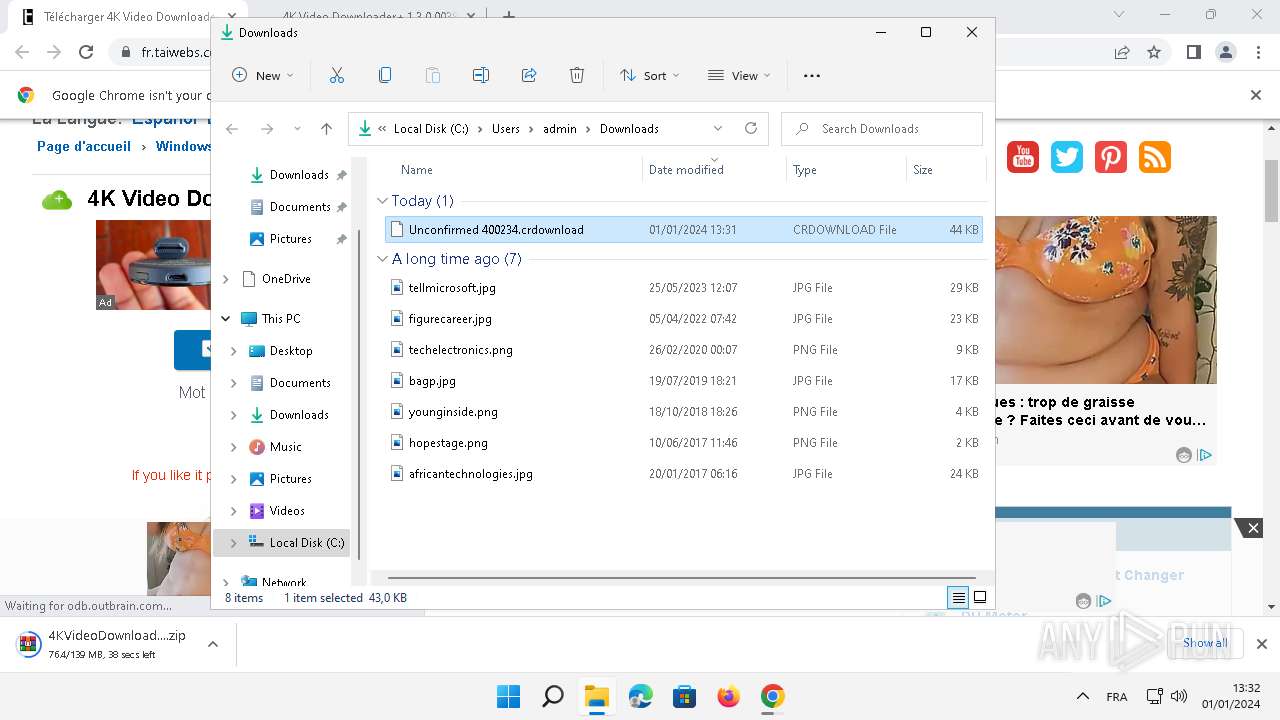Screen dimensions: 1280x720
Task: Click the Rename icon in Explorer toolbar
Action: pyautogui.click(x=481, y=75)
